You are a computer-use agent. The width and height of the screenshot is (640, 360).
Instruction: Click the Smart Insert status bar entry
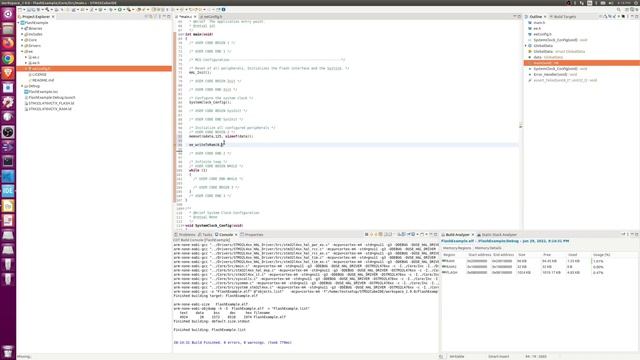[x=498, y=356]
